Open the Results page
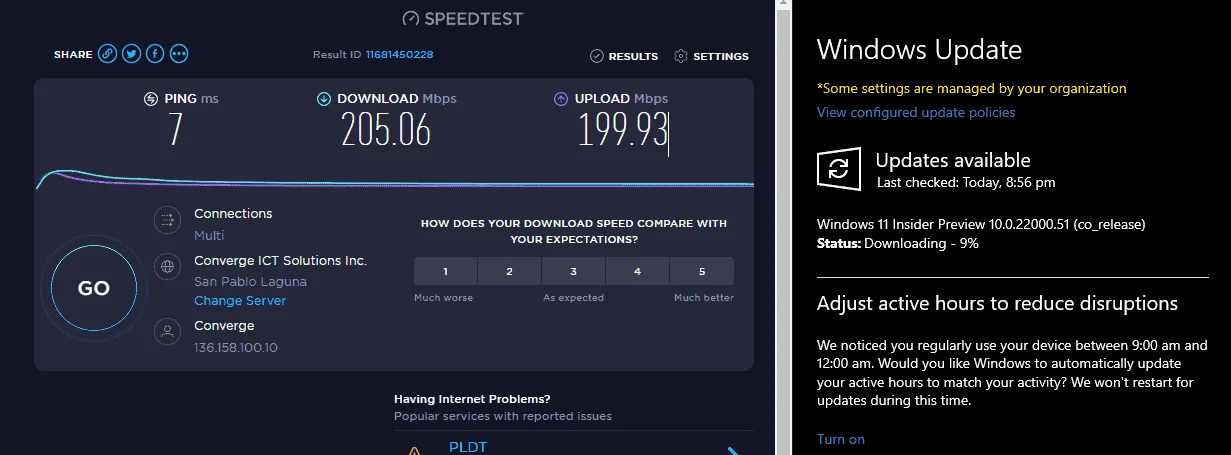The height and width of the screenshot is (455, 1231). 624,56
